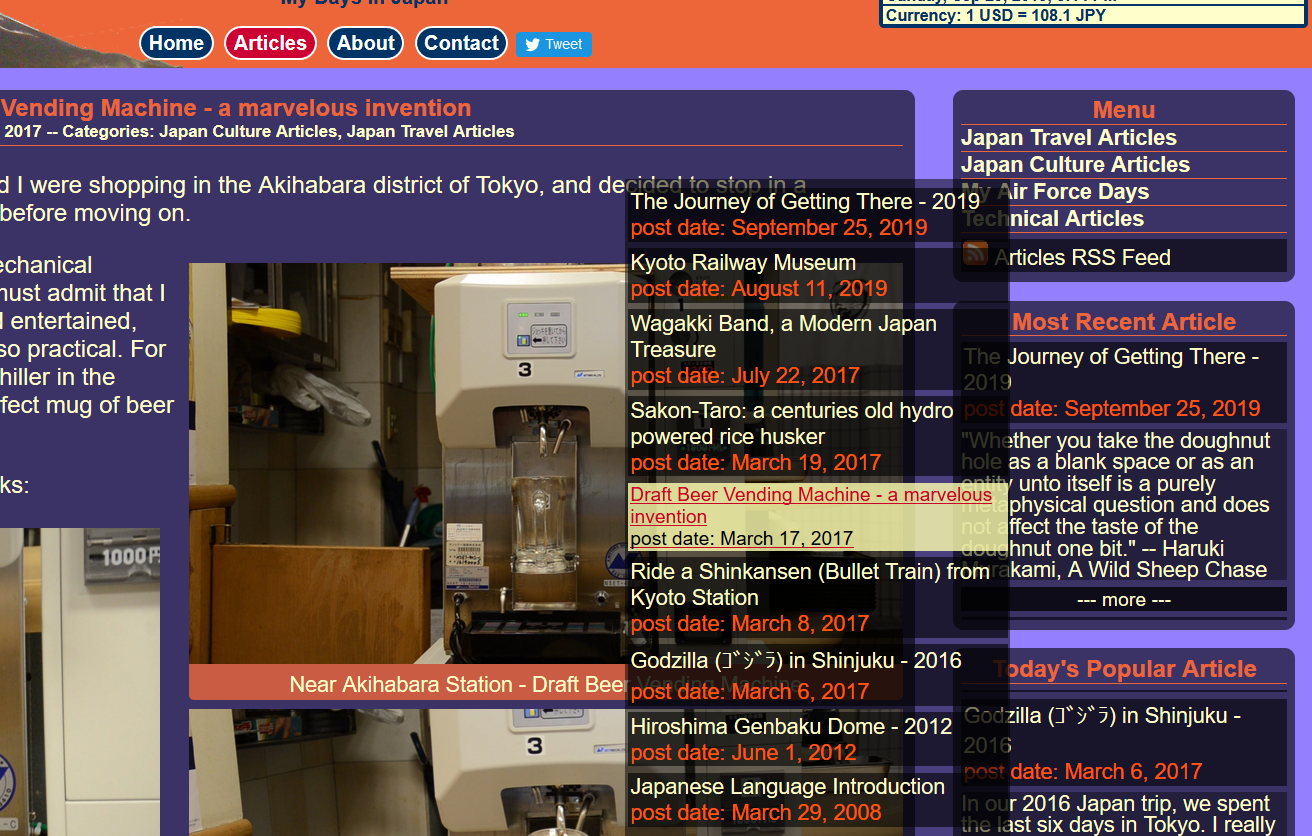Click the 1000 yen slot photo
The image size is (1312, 836).
tap(80, 682)
